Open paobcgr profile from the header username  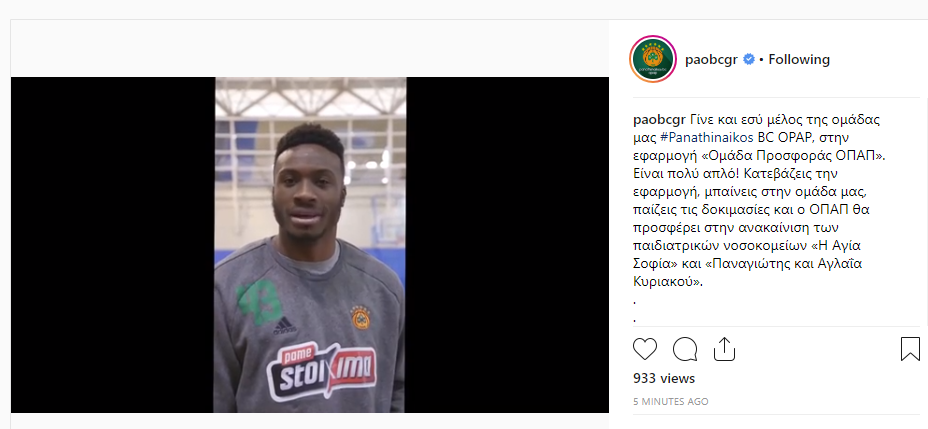coord(711,60)
